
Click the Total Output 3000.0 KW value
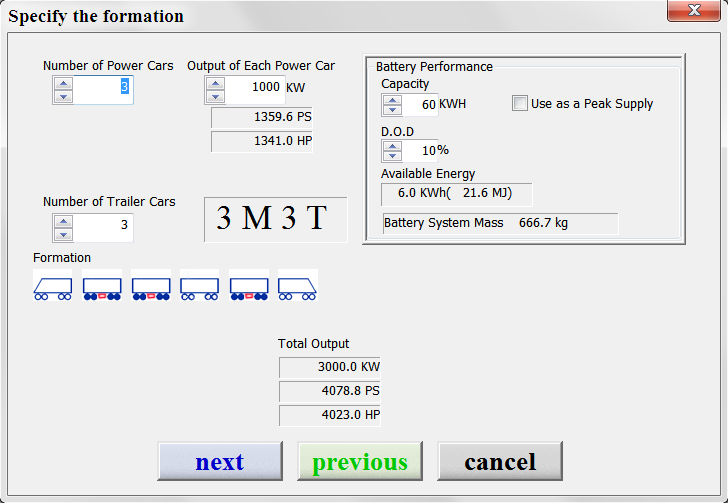point(330,367)
